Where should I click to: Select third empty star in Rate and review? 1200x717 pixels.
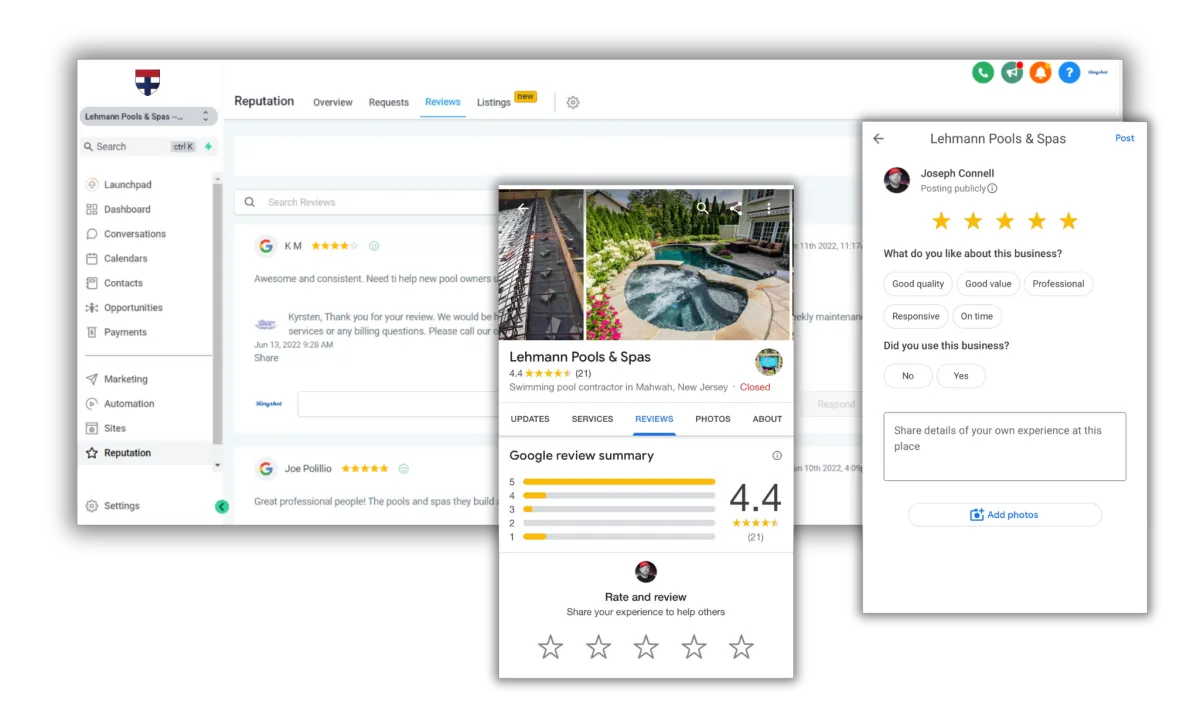pyautogui.click(x=646, y=647)
